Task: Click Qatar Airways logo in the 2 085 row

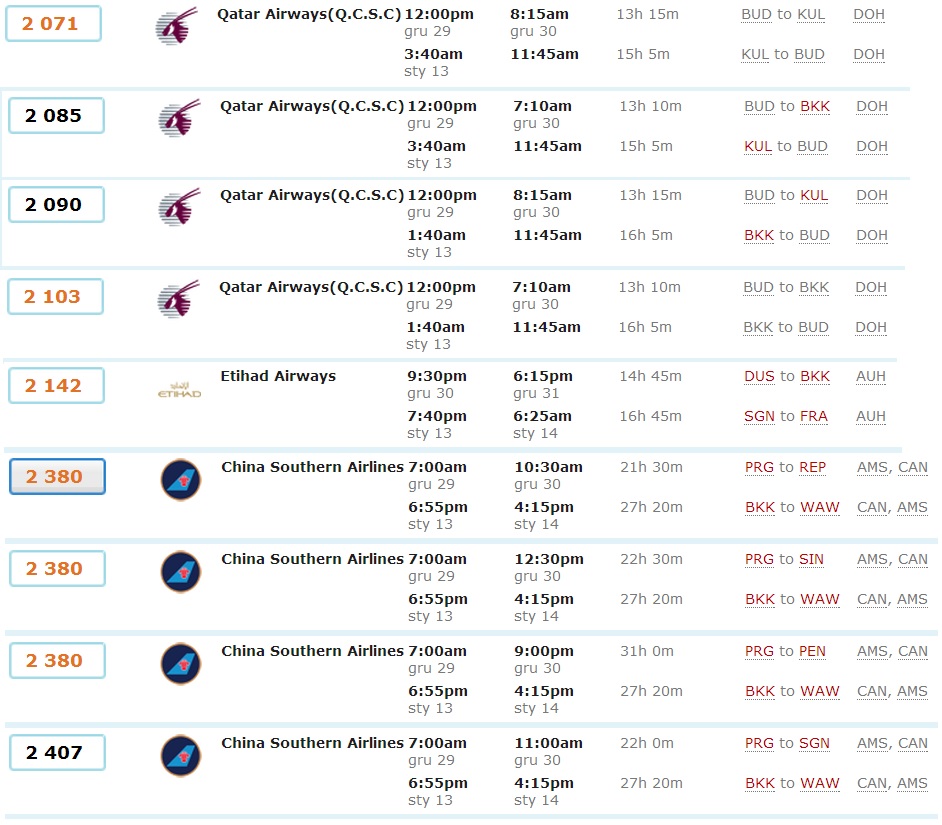Action: (x=180, y=118)
